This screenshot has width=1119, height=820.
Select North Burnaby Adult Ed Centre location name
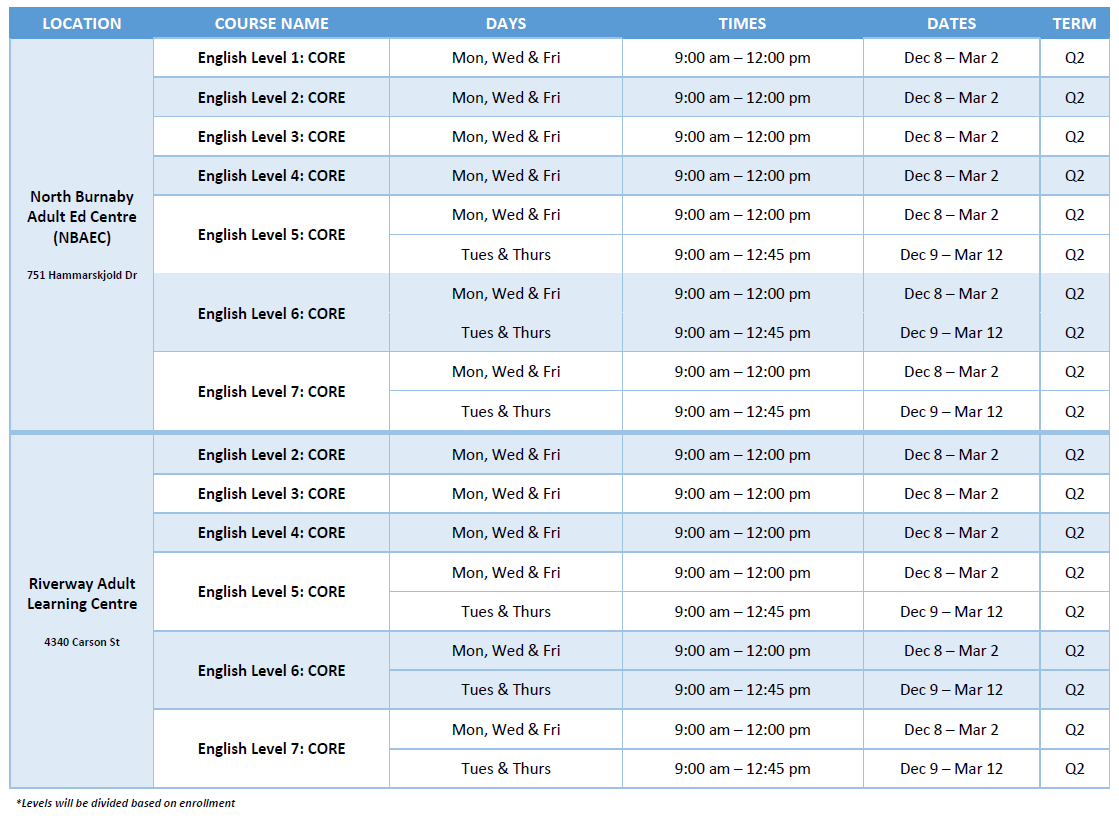pyautogui.click(x=82, y=217)
